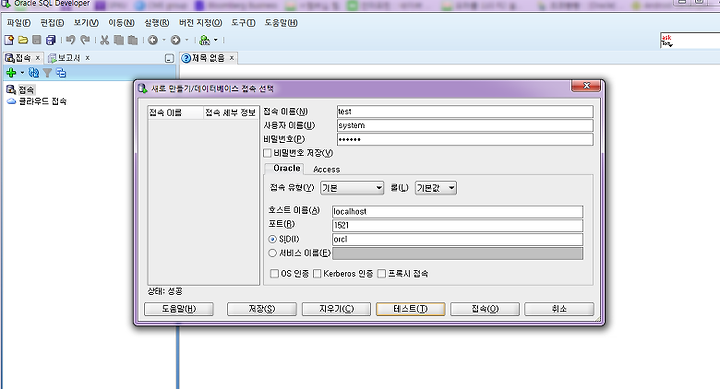Select 클라우드 접속 node in connections tree
720x389 pixels.
(x=37, y=101)
